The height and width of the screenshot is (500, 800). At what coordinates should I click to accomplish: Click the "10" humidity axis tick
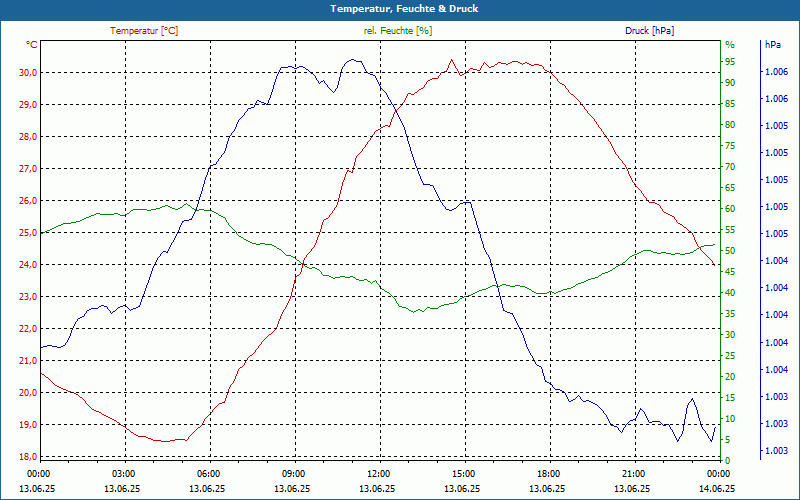coord(730,419)
